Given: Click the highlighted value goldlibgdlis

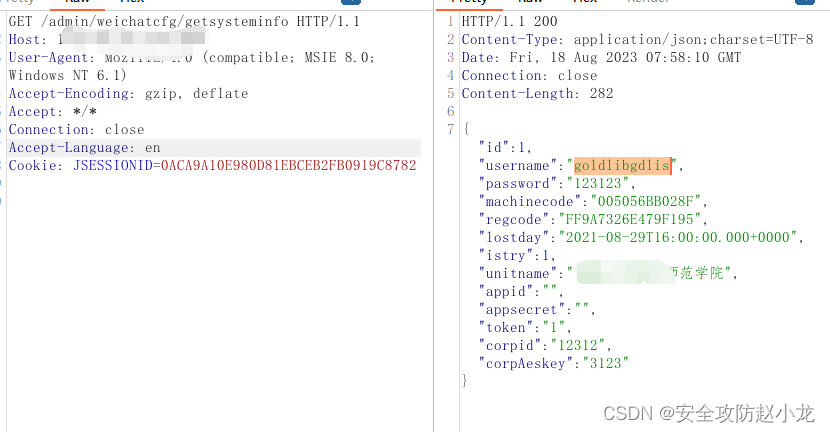Looking at the screenshot, I should (x=622, y=166).
